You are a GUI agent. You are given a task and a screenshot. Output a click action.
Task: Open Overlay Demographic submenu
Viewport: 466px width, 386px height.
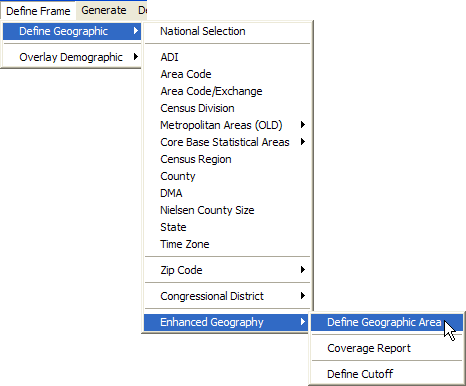point(72,57)
